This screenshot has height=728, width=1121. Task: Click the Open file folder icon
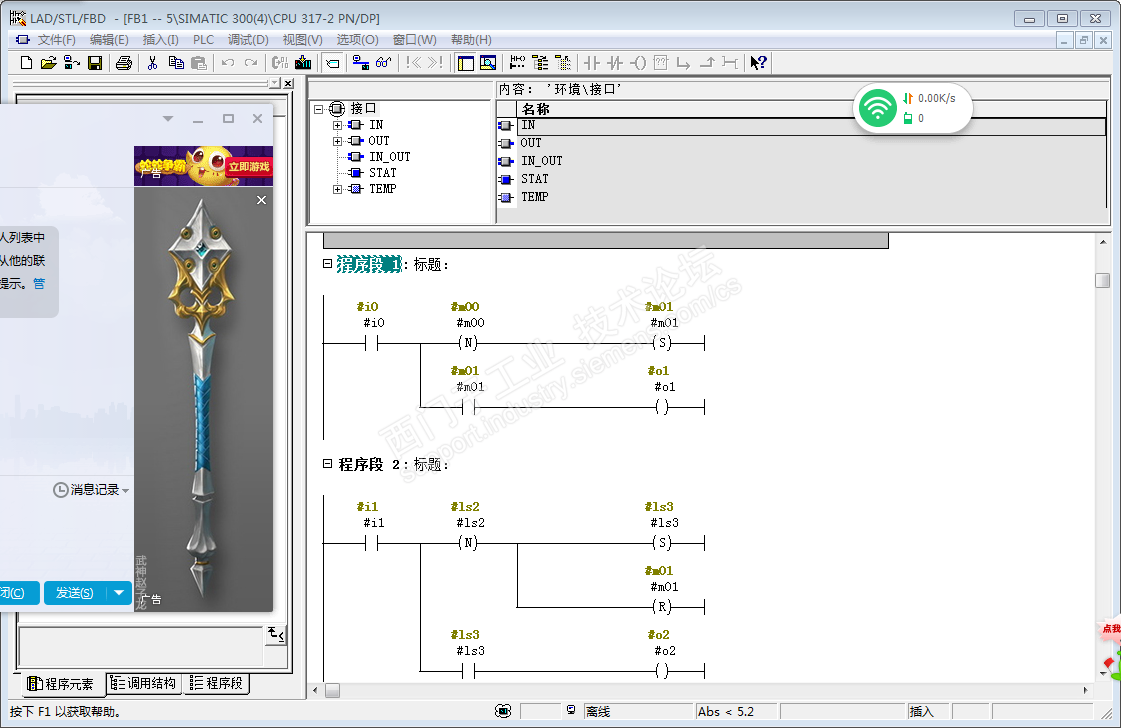(49, 63)
